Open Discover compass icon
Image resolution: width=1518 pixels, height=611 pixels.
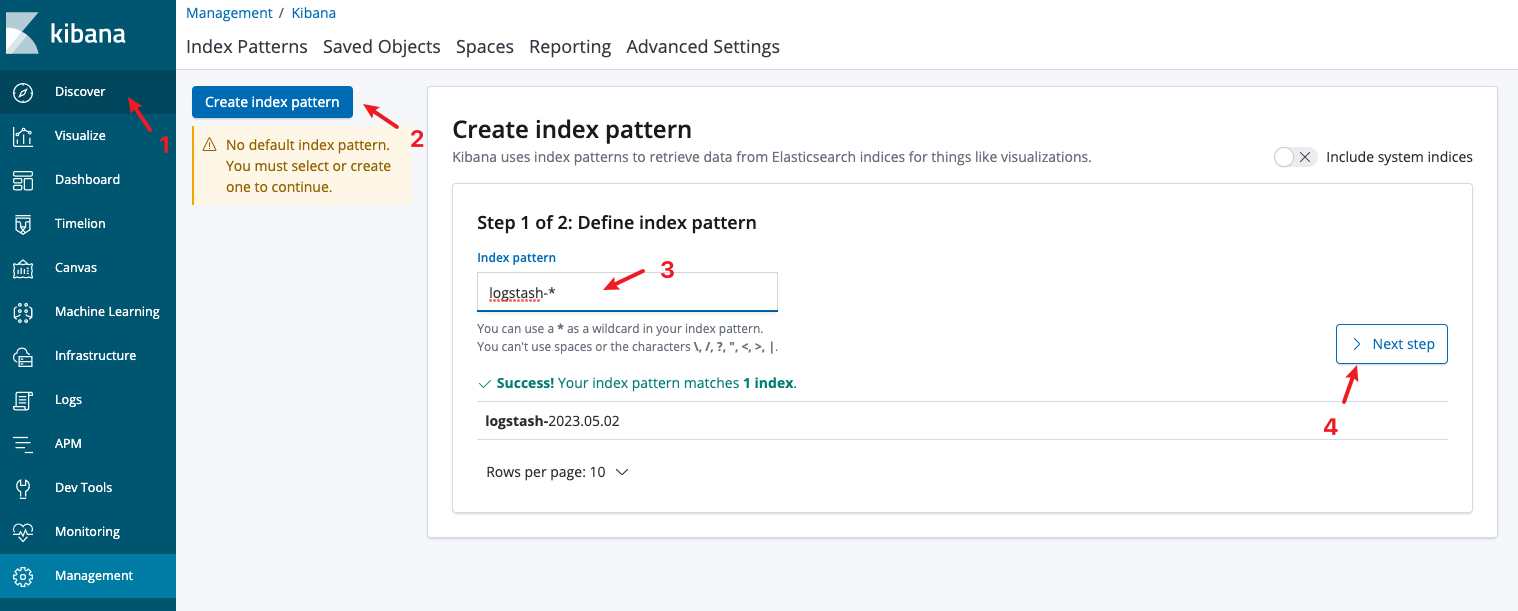(23, 92)
